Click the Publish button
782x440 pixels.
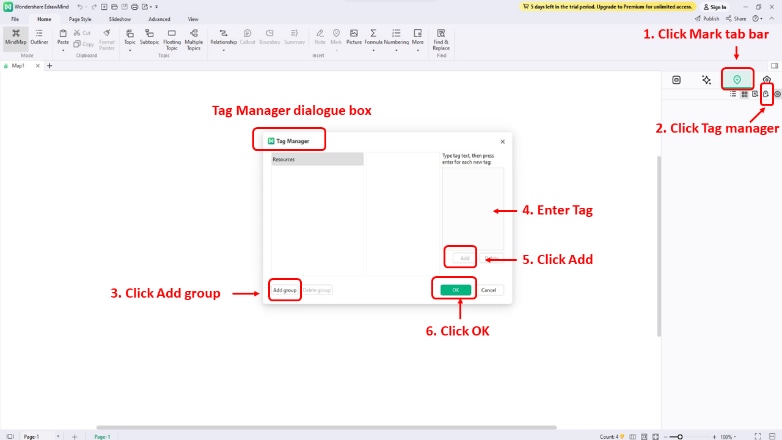(x=707, y=18)
